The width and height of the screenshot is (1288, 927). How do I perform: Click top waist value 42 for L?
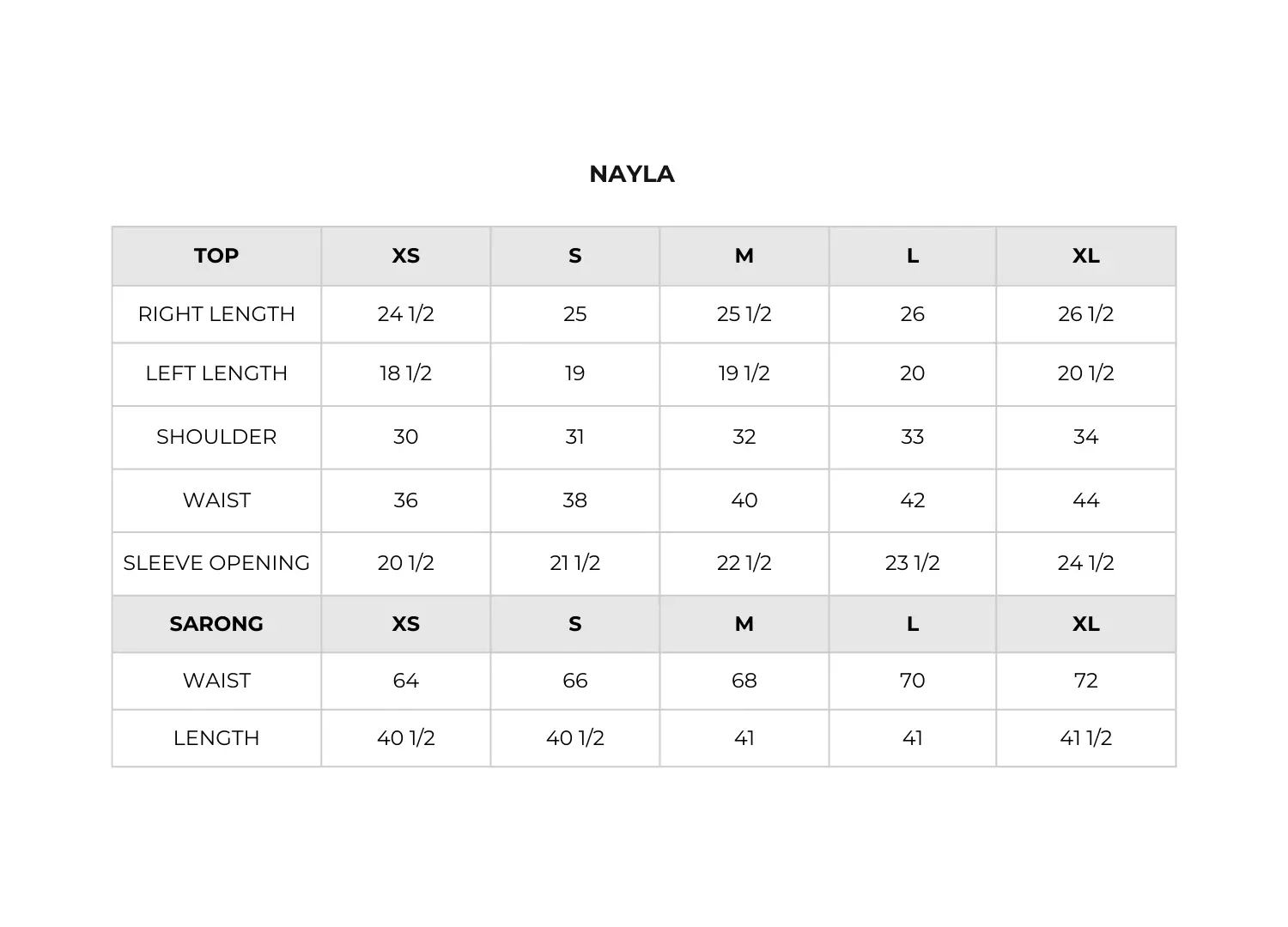click(912, 500)
